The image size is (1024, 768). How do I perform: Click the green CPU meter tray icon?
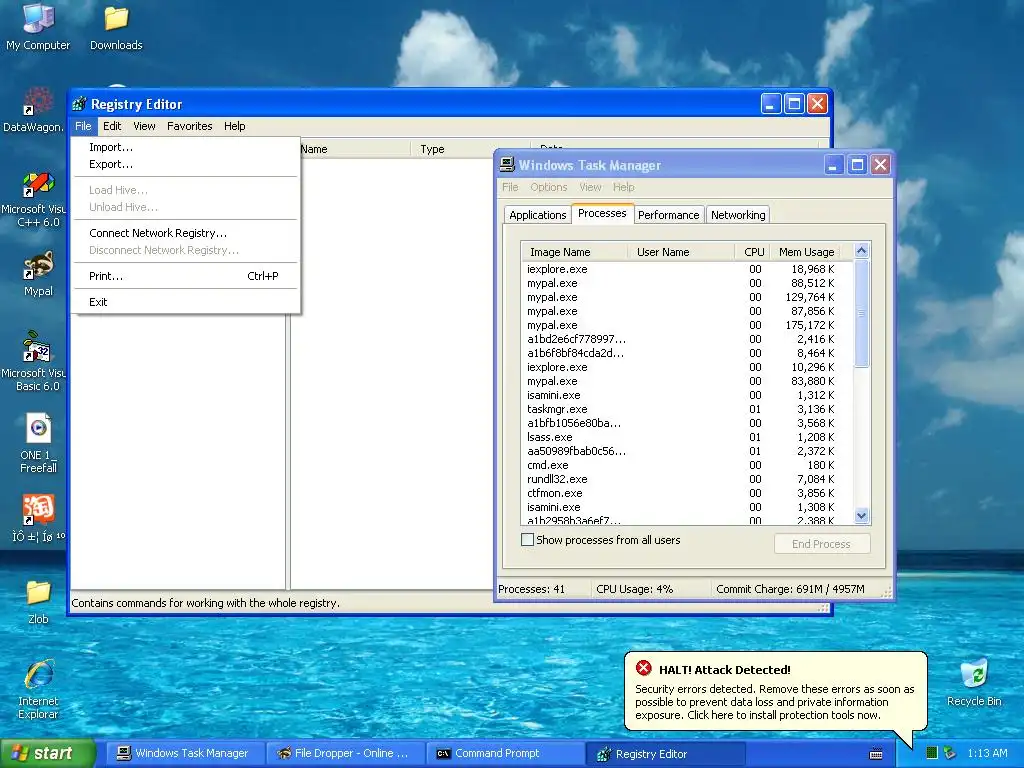932,753
